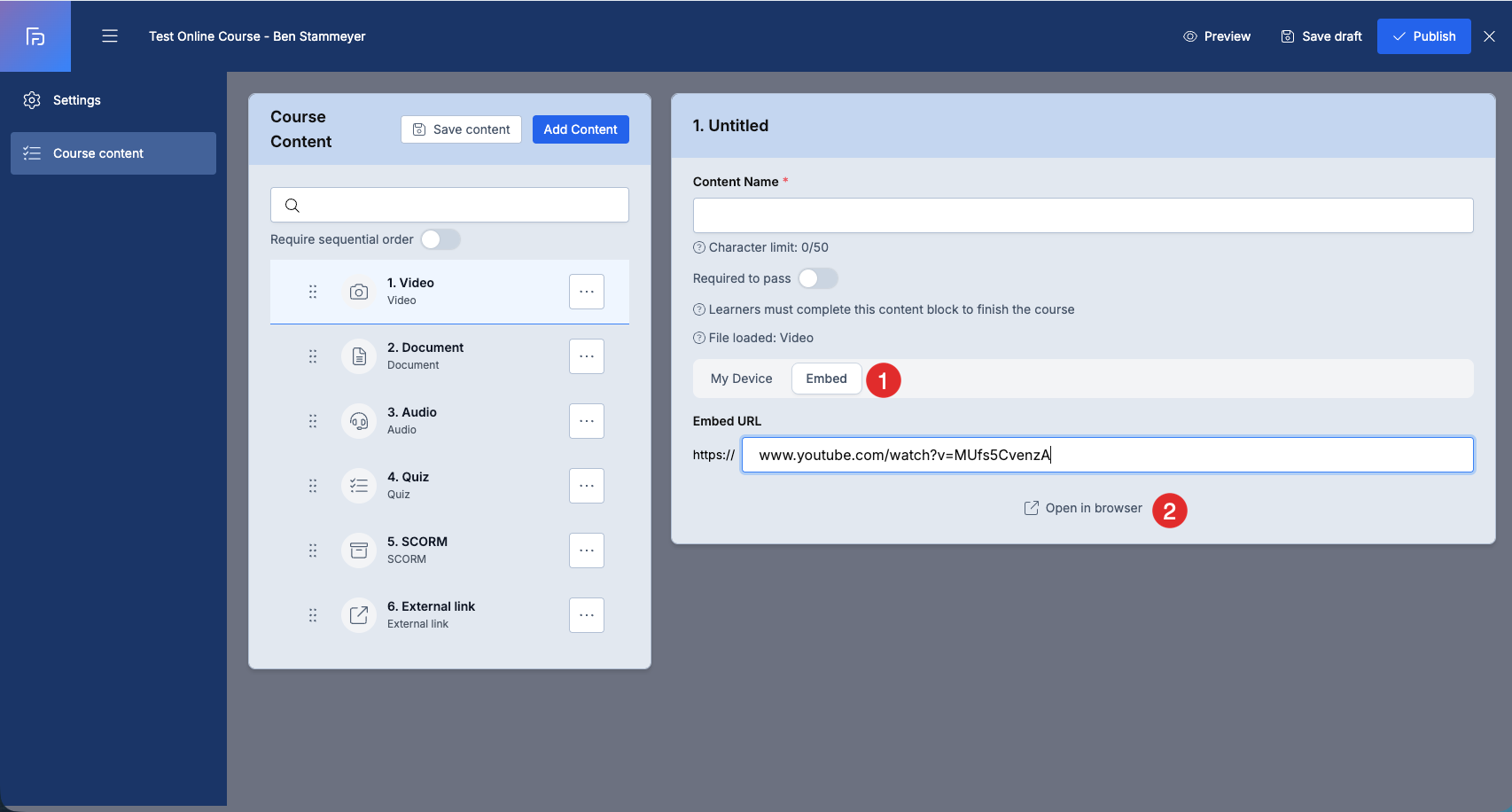This screenshot has width=1512, height=812.
Task: Click the drag handle of 4. Quiz
Action: point(313,486)
